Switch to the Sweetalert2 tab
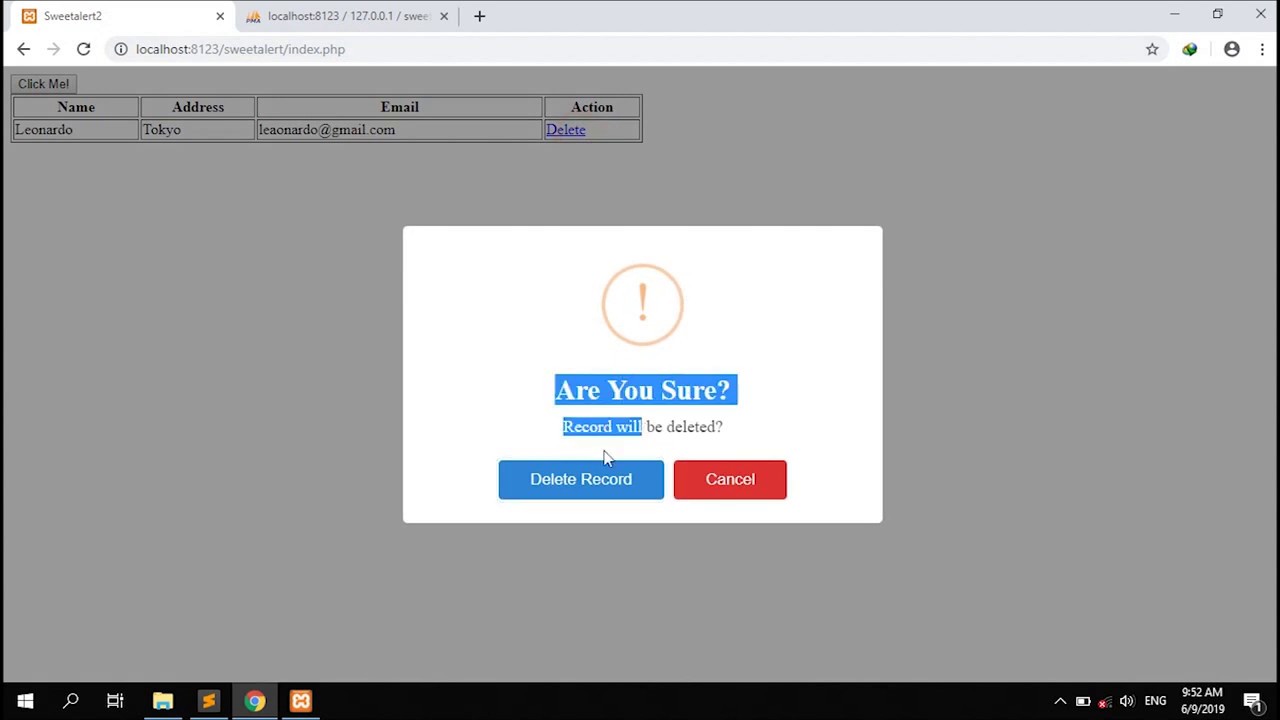The image size is (1280, 720). coord(120,16)
